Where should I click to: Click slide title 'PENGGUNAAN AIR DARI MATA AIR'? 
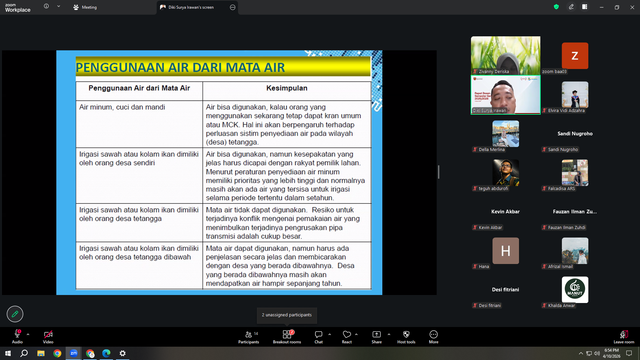coord(180,67)
